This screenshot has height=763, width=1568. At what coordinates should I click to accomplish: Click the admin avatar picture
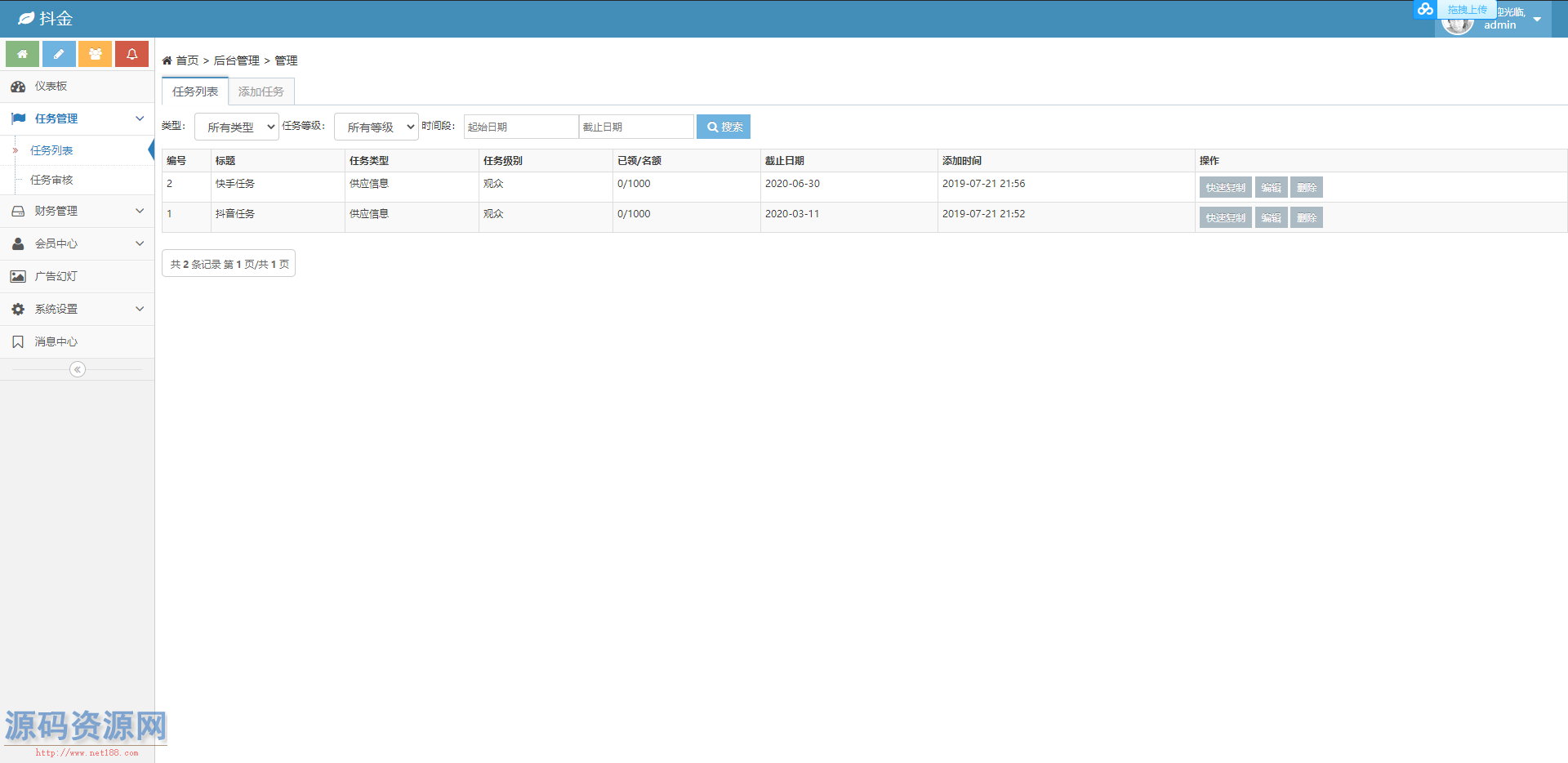pyautogui.click(x=1457, y=26)
